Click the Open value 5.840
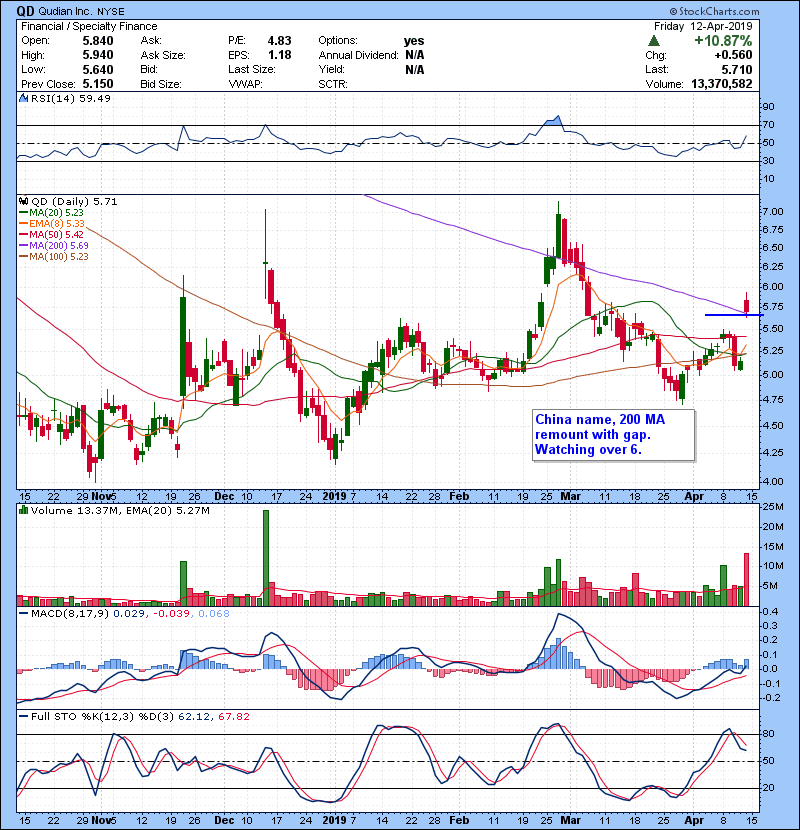800x830 pixels. coord(98,41)
